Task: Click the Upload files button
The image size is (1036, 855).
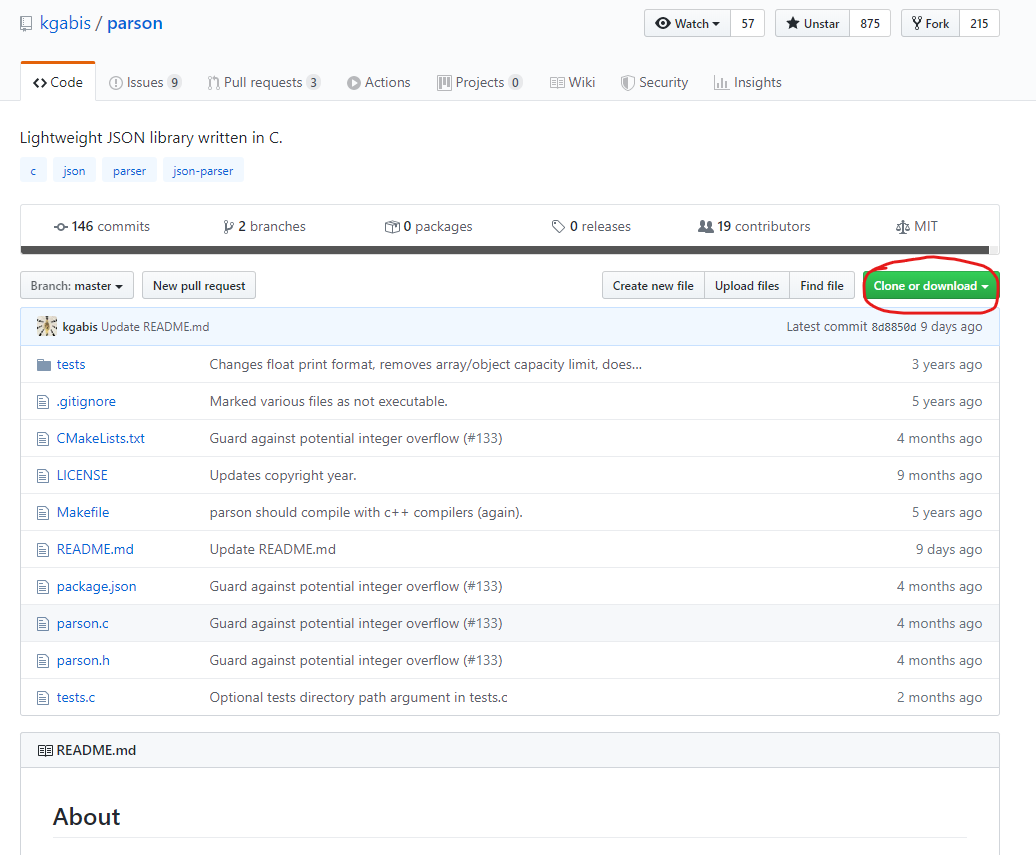Action: click(x=747, y=285)
